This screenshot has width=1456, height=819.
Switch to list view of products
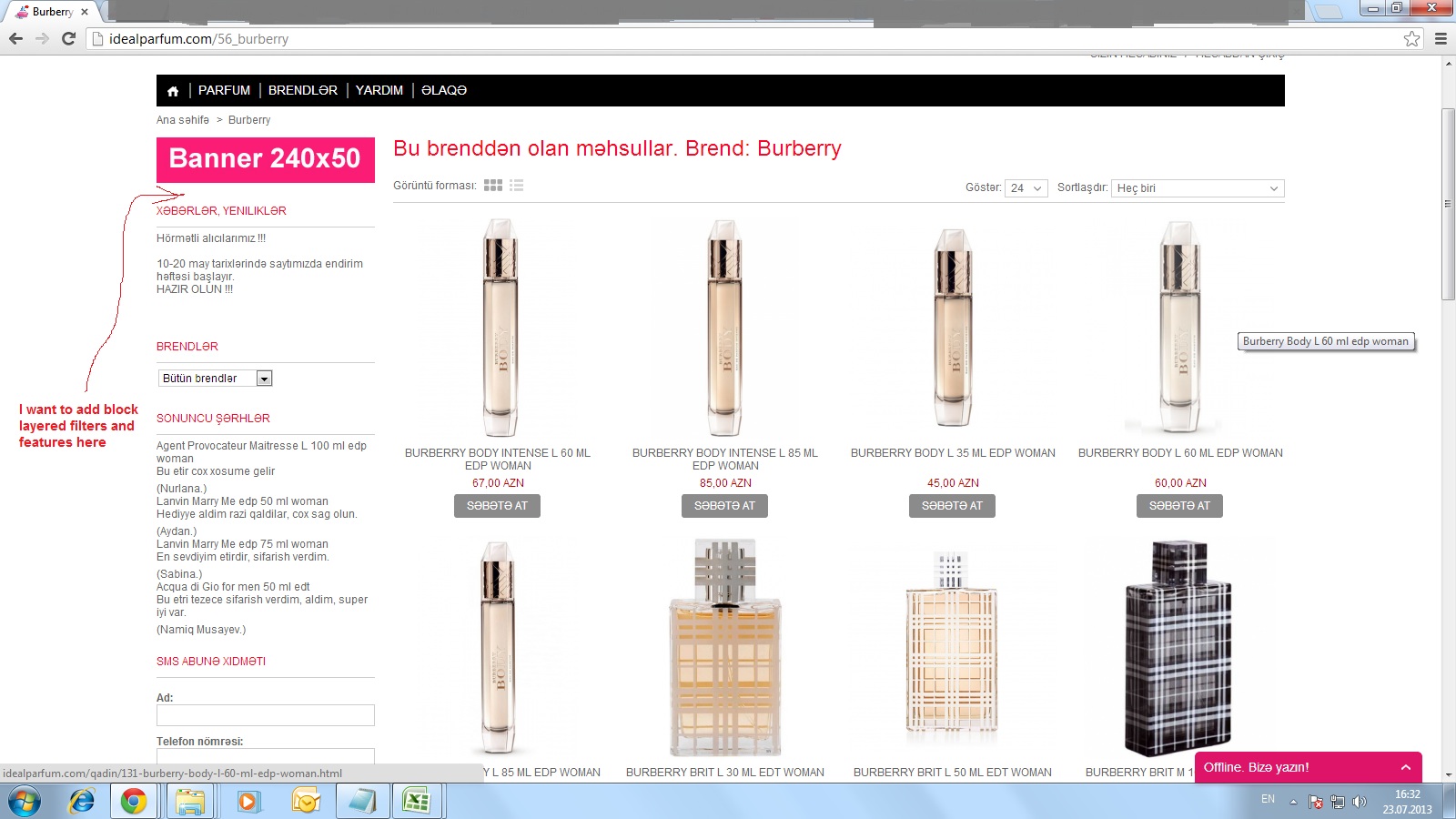click(x=517, y=186)
